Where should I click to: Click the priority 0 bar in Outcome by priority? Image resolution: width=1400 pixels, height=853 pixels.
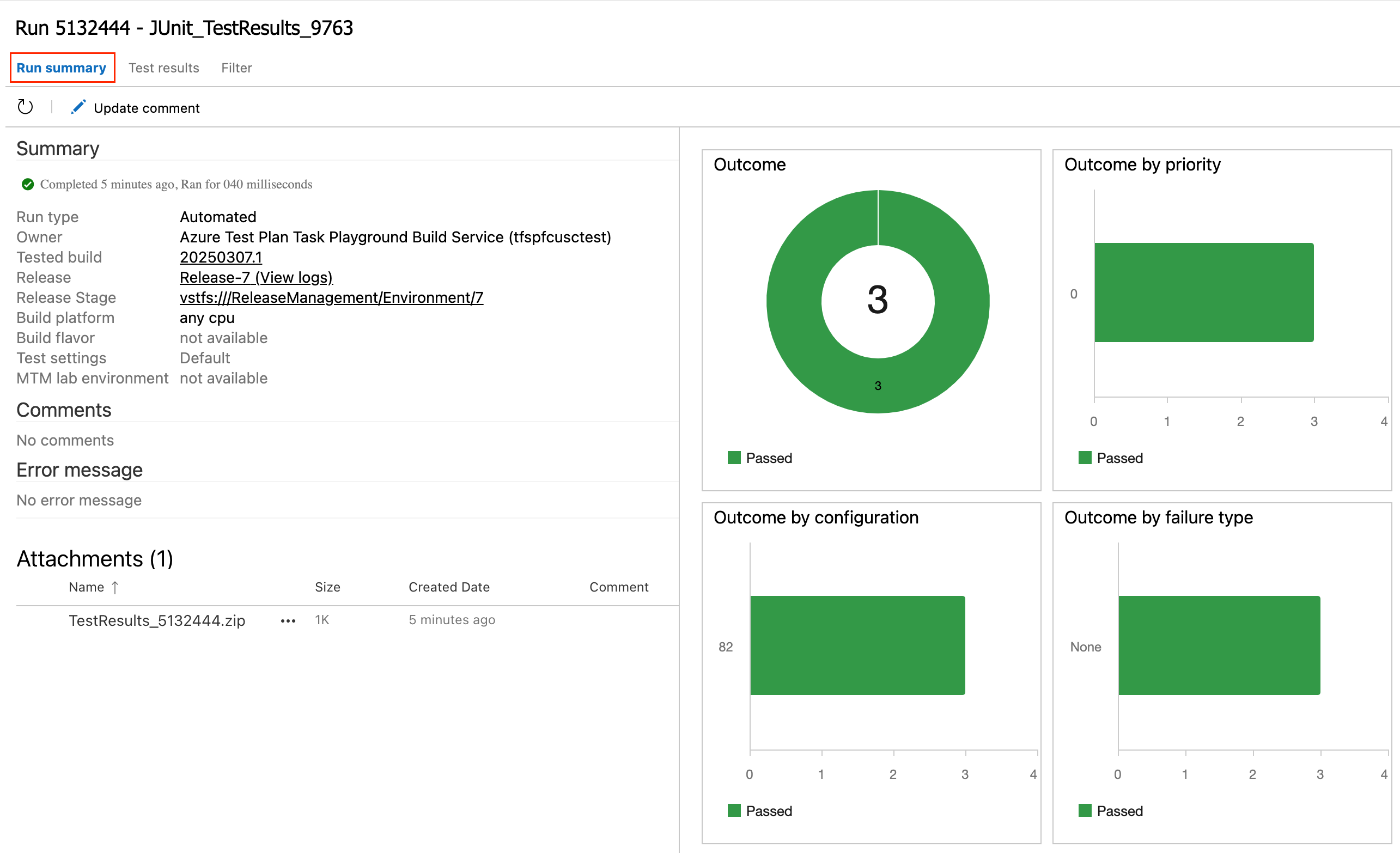[1203, 293]
